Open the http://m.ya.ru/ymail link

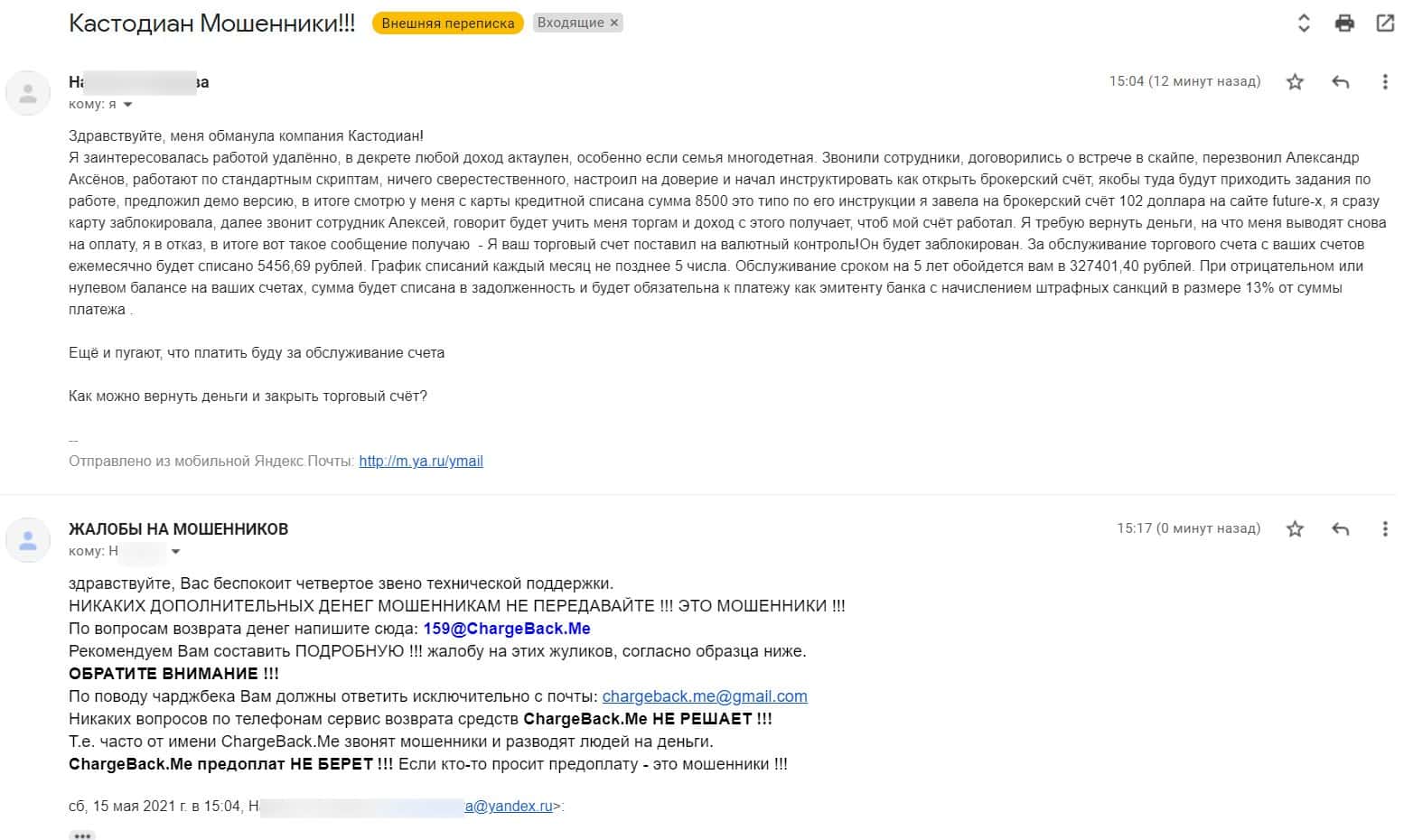420,462
